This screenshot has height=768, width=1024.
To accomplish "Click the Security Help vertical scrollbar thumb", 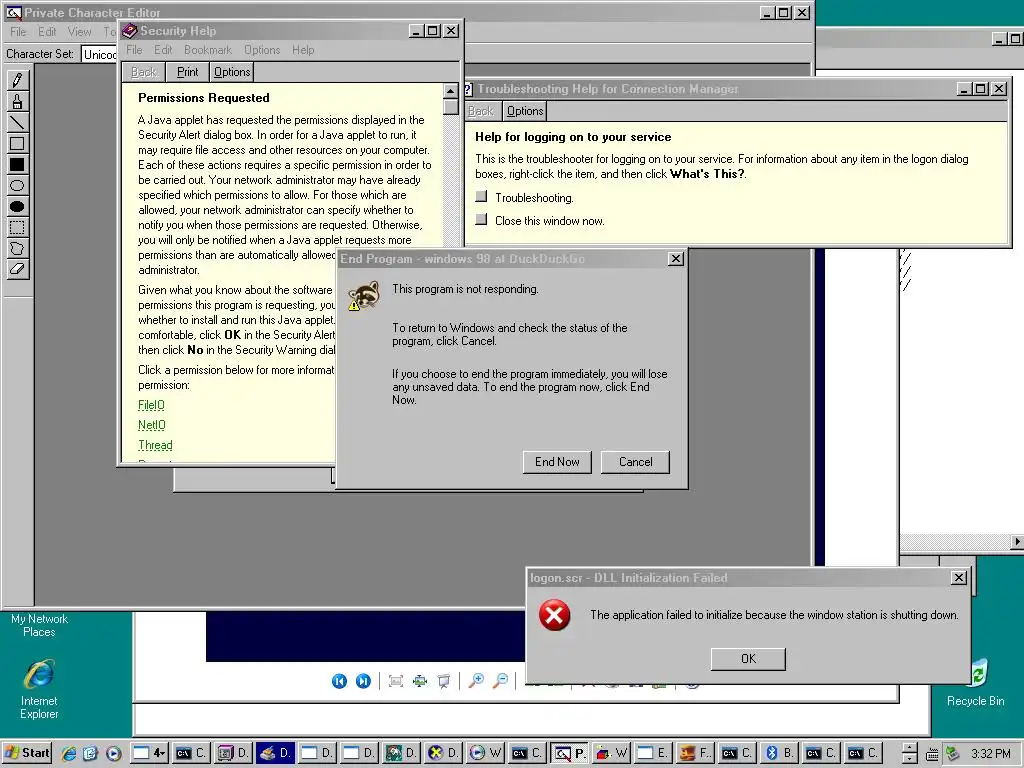I will (x=451, y=106).
